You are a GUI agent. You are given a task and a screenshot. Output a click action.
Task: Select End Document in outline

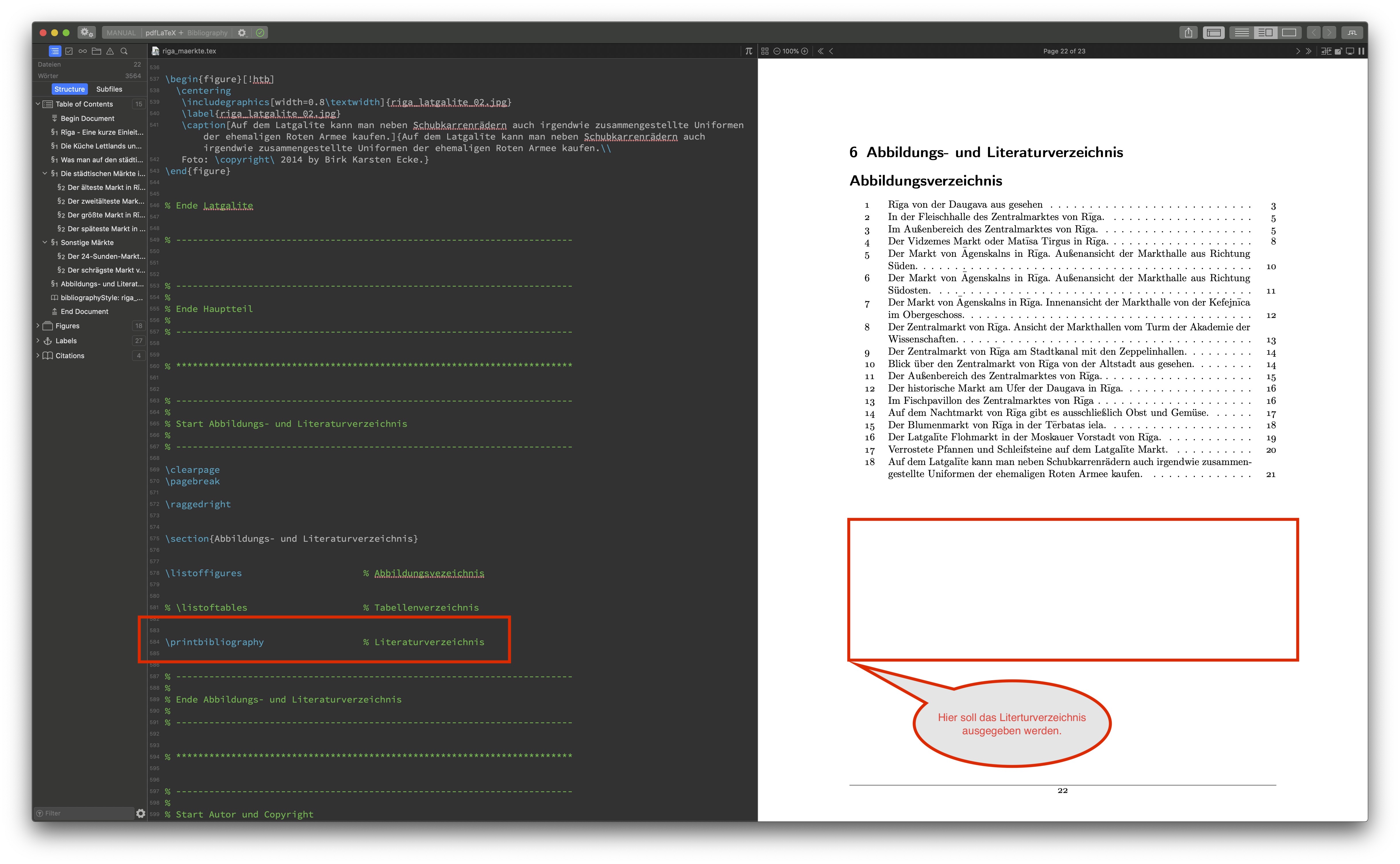[x=84, y=311]
